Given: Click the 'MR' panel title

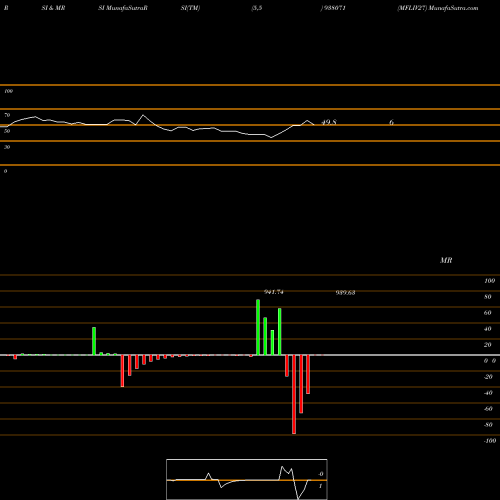Looking at the screenshot, I should click(446, 260).
